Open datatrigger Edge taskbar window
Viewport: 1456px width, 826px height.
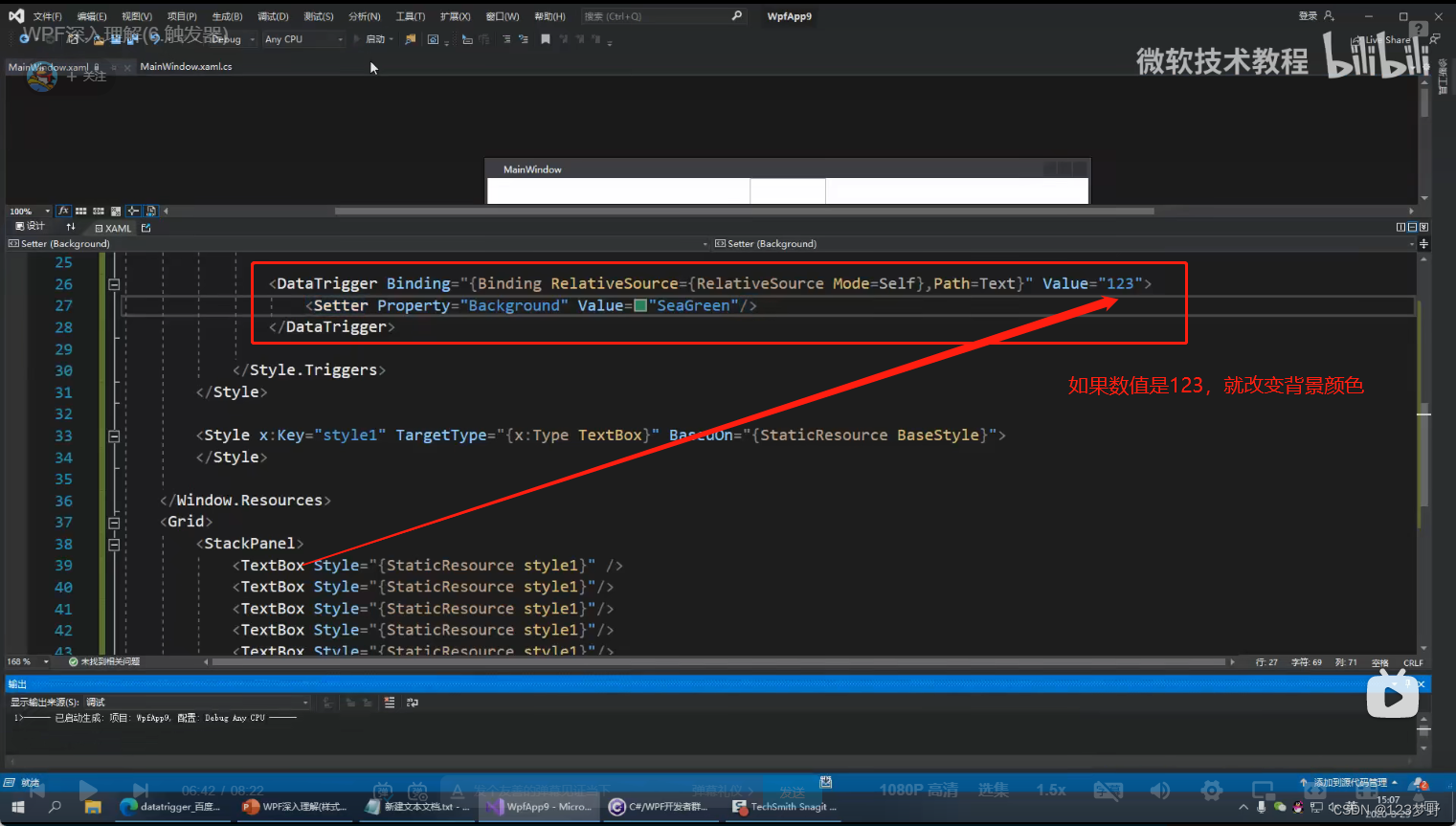[x=171, y=807]
